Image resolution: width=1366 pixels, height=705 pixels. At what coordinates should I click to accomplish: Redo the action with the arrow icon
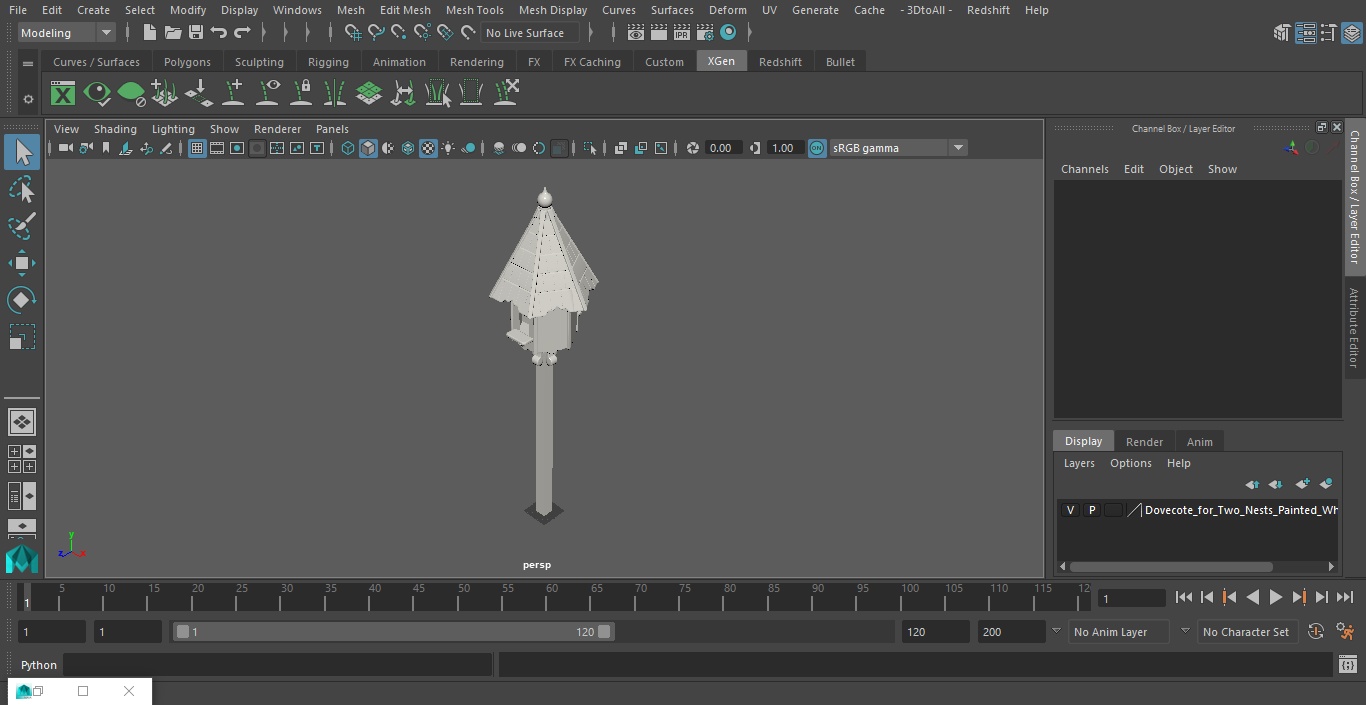242,33
